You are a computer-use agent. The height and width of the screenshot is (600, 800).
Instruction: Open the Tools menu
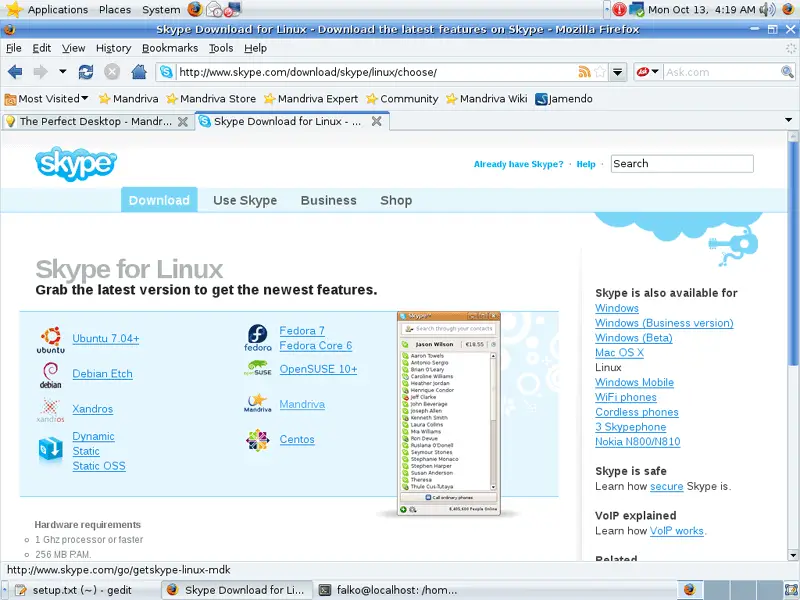point(221,48)
